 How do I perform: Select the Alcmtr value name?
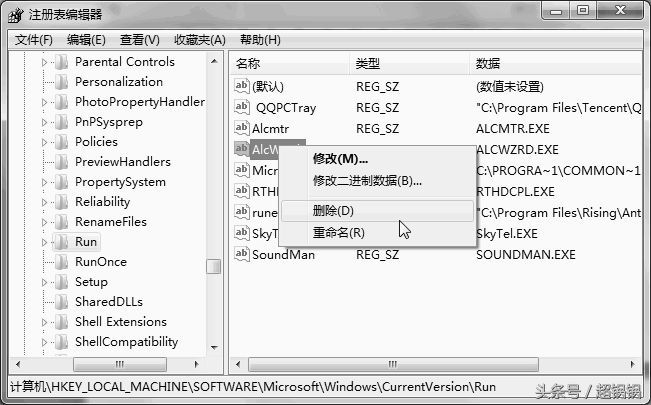[270, 129]
